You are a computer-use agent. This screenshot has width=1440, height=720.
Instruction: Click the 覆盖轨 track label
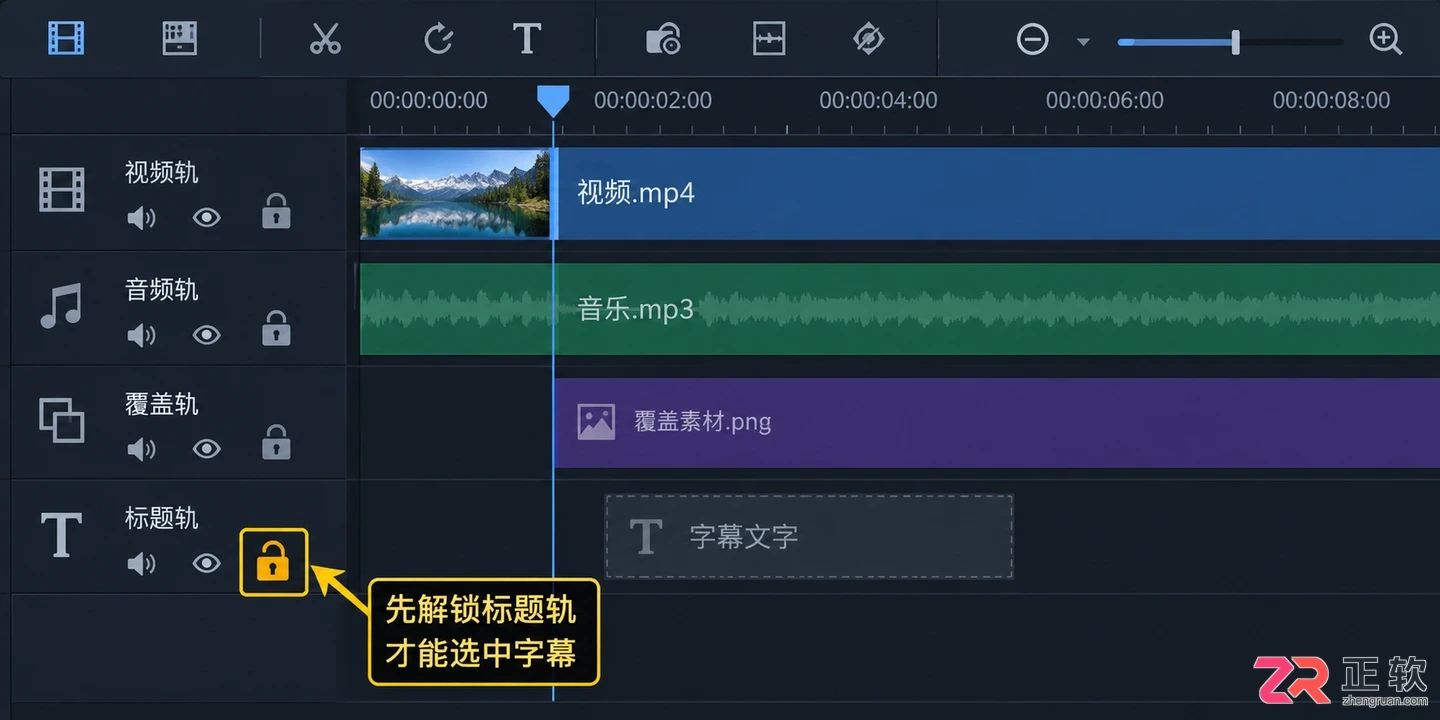[162, 404]
